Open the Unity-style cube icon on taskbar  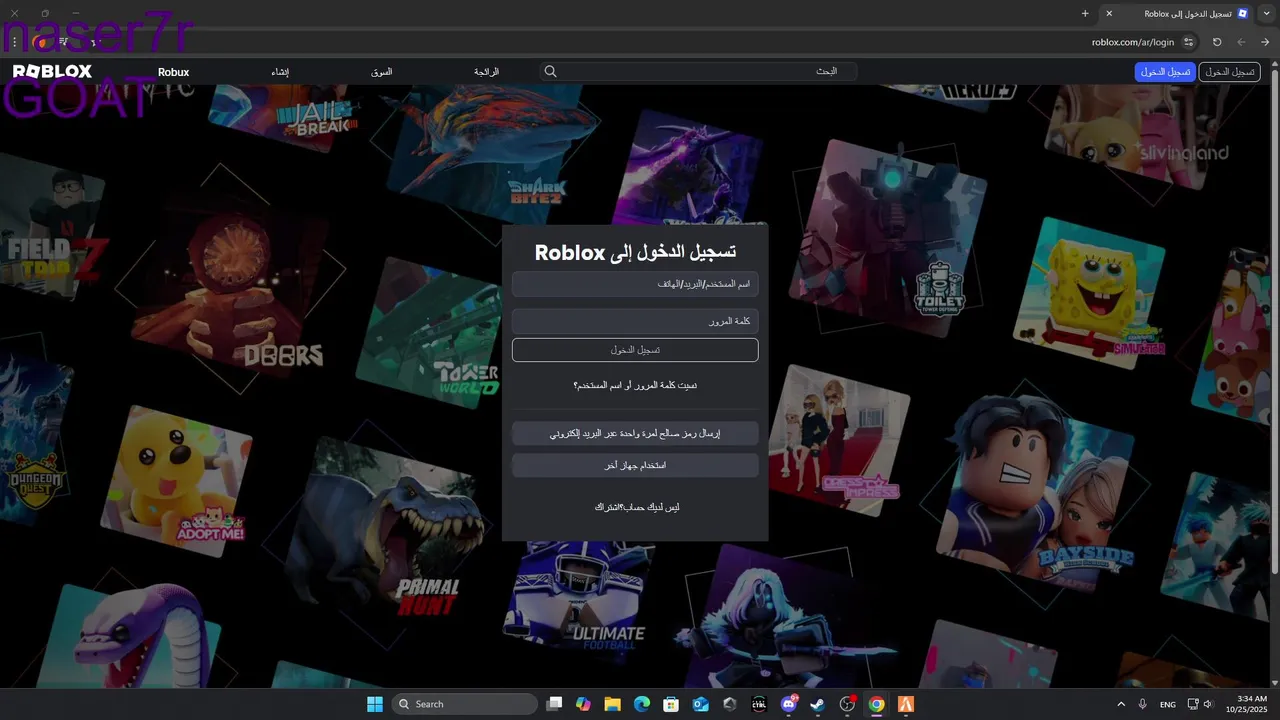point(730,704)
